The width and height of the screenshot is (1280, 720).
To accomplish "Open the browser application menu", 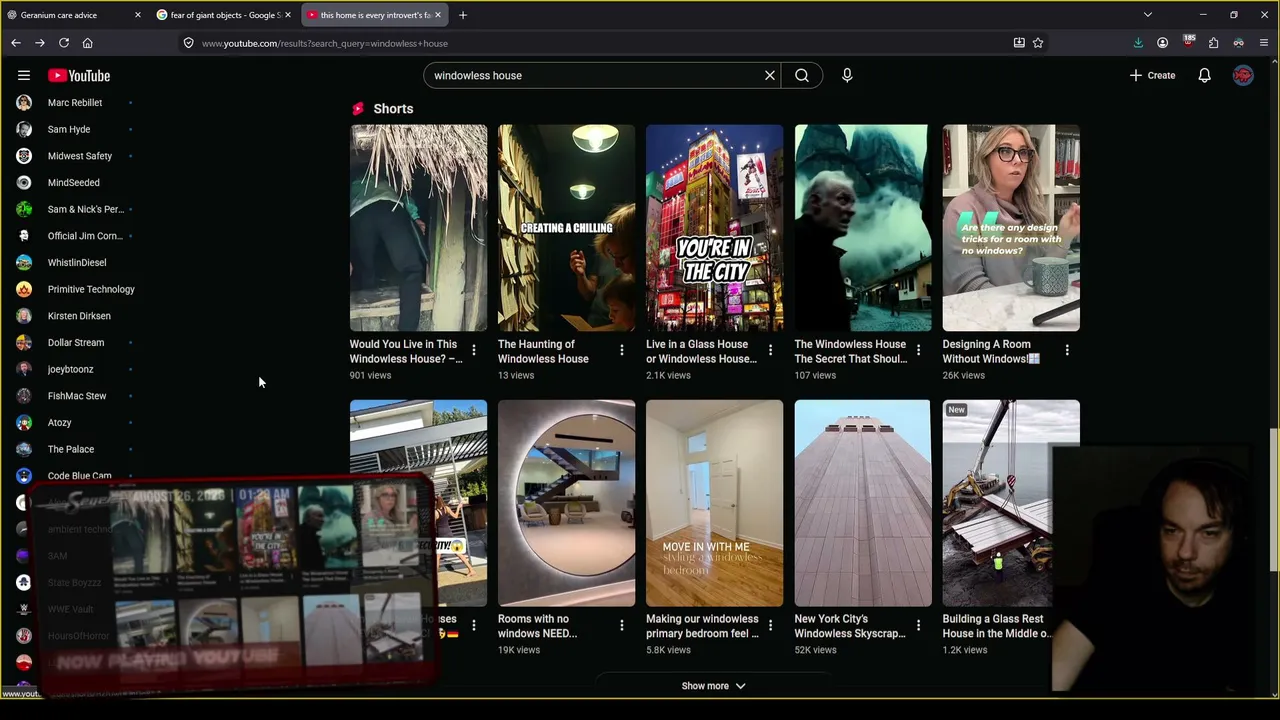I will click(x=1265, y=43).
